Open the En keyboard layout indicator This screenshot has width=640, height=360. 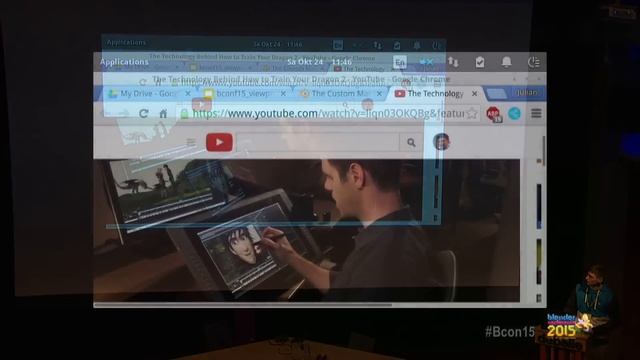[400, 62]
